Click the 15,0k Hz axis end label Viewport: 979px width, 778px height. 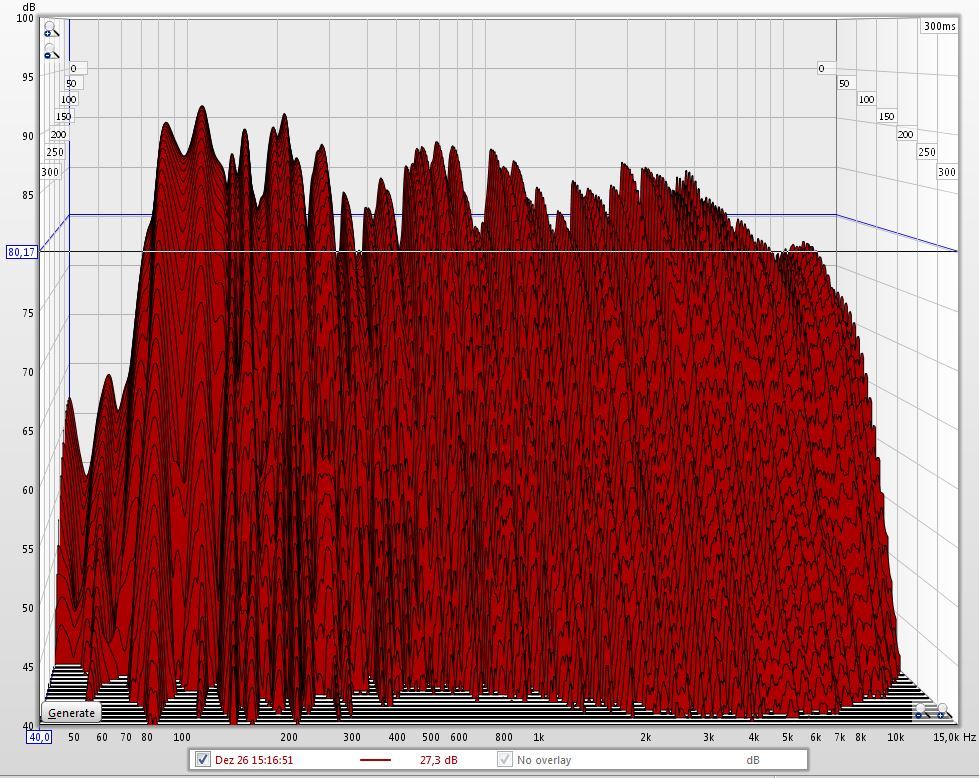[x=954, y=737]
